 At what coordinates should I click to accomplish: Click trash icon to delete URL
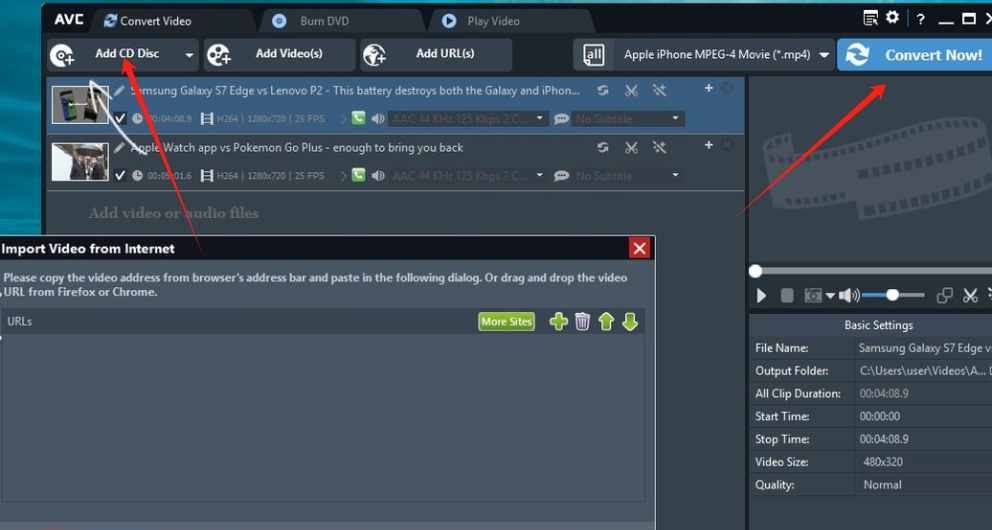(x=582, y=321)
